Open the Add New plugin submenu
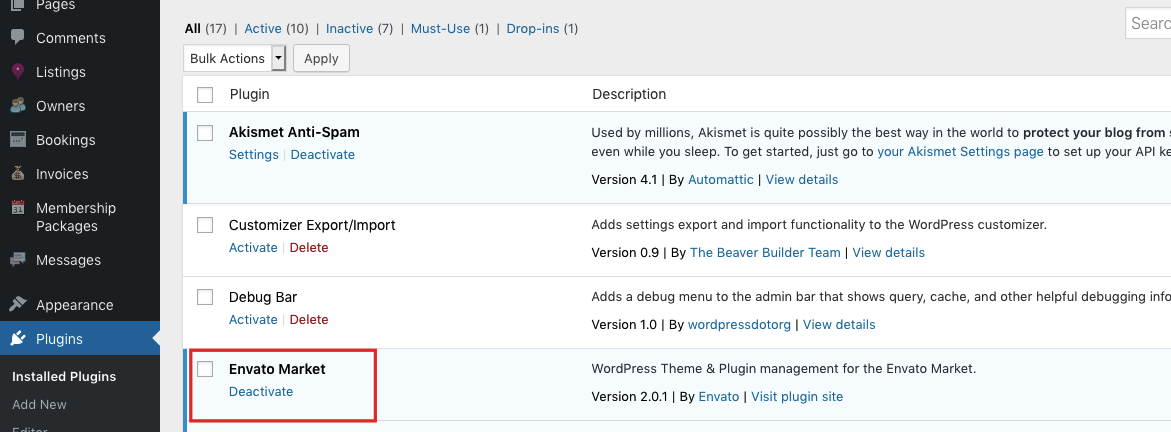Viewport: 1171px width, 432px height. point(40,404)
